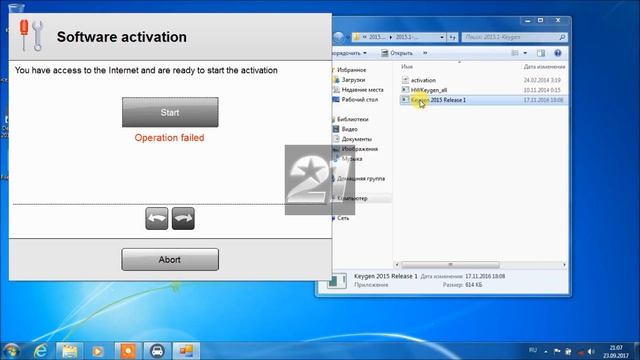Image resolution: width=640 pixels, height=360 pixels.
Task: Click the Abort button
Action: tap(170, 260)
